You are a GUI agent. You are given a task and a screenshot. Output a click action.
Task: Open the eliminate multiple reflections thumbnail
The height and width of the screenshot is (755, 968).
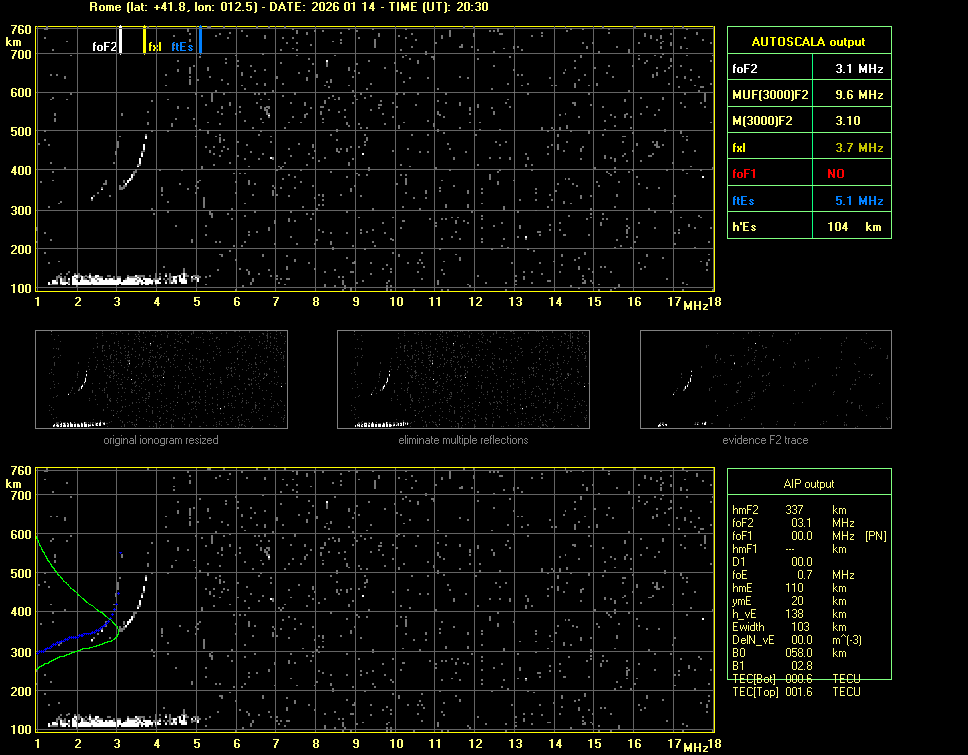(x=463, y=379)
